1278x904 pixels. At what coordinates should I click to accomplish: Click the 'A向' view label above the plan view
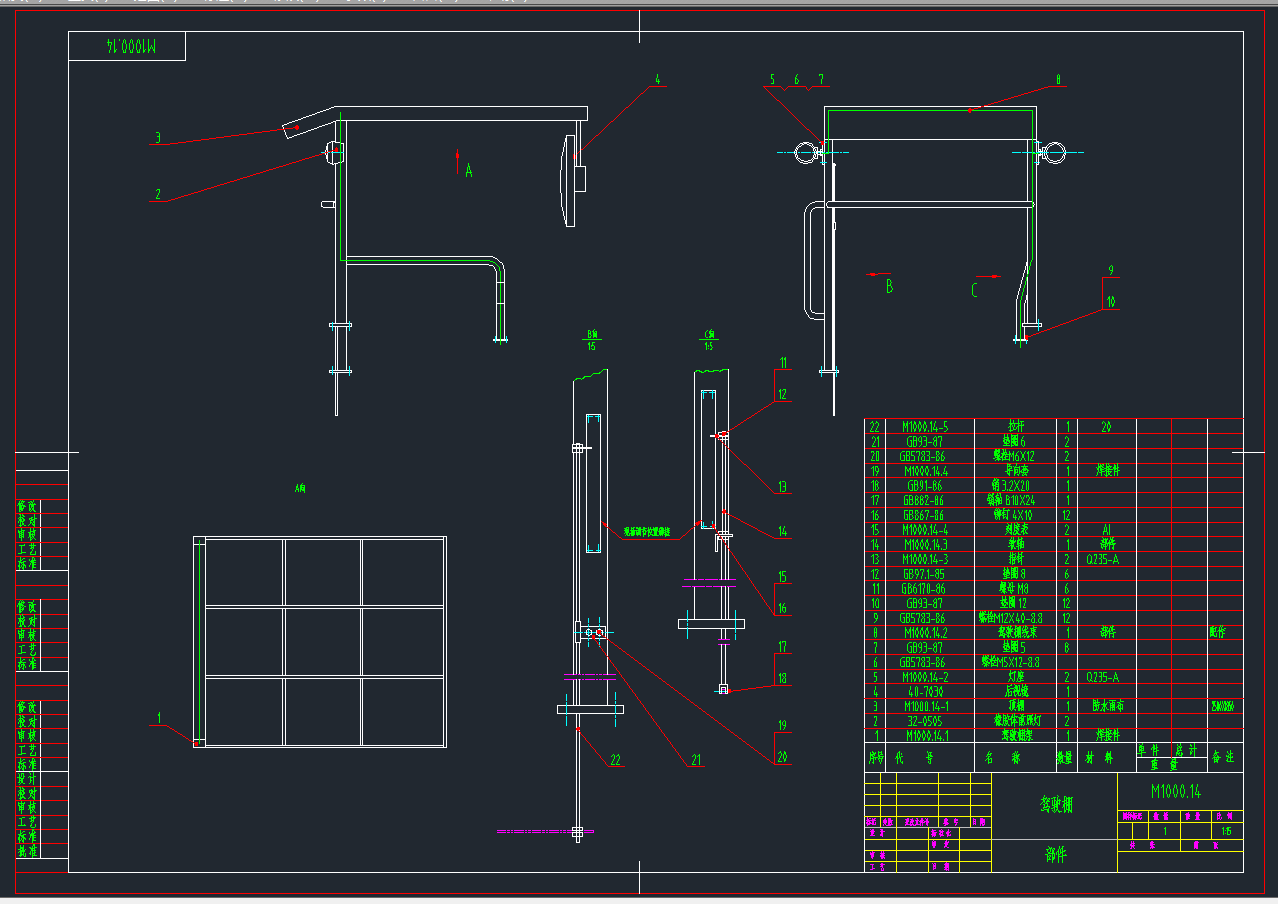click(300, 489)
